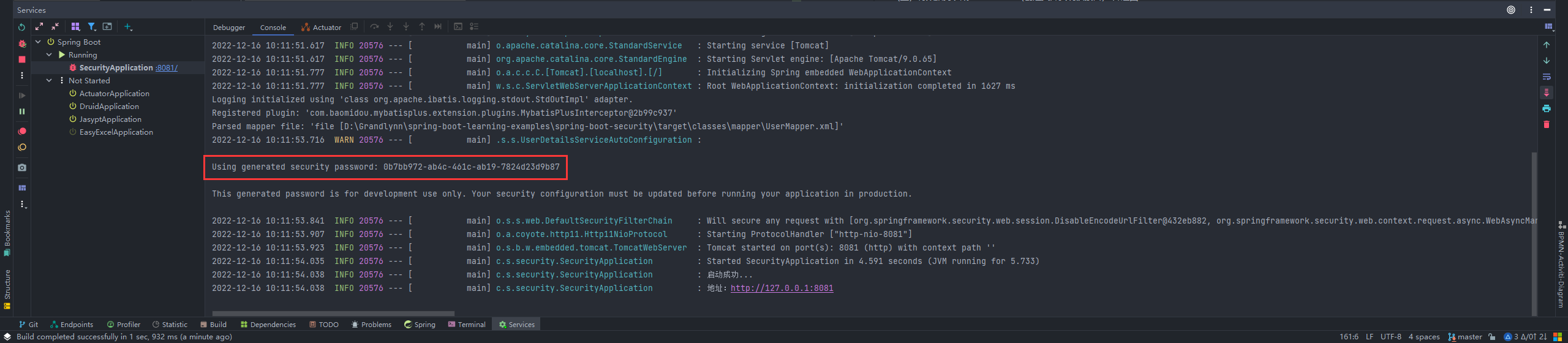
Task: Open the Layout Settings dropdown icon at top right
Action: [x=1548, y=26]
